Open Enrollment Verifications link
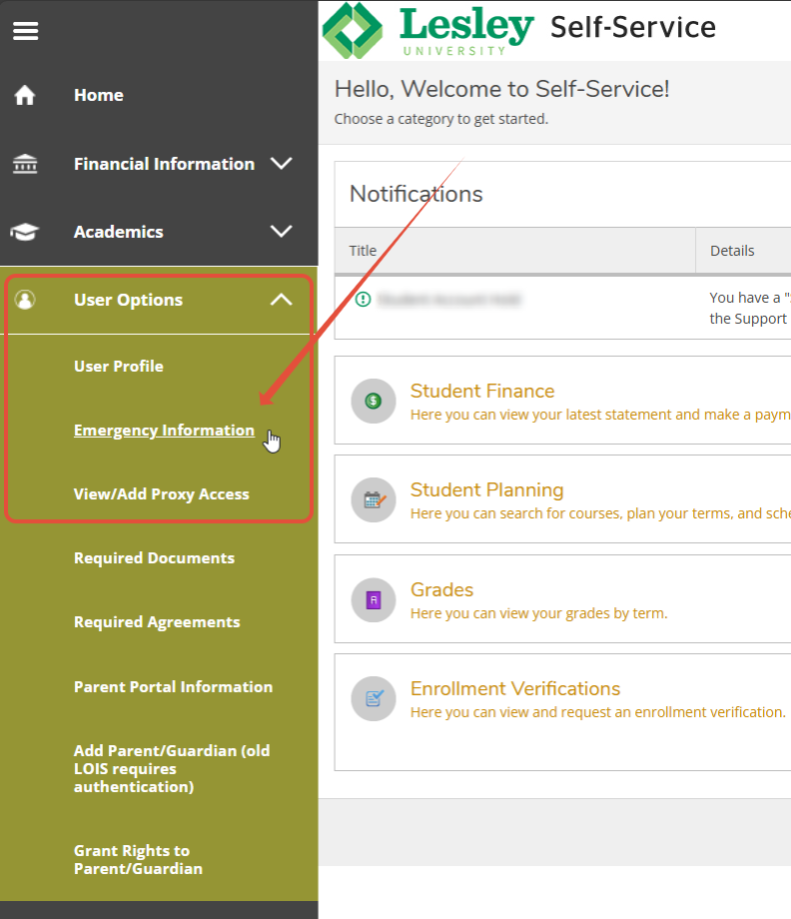 (515, 689)
